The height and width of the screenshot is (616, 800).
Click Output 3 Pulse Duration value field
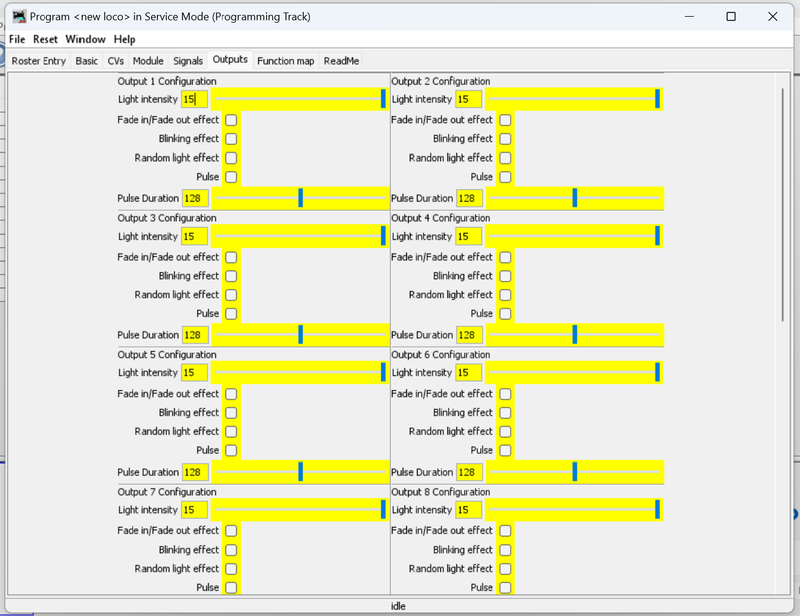pos(195,335)
